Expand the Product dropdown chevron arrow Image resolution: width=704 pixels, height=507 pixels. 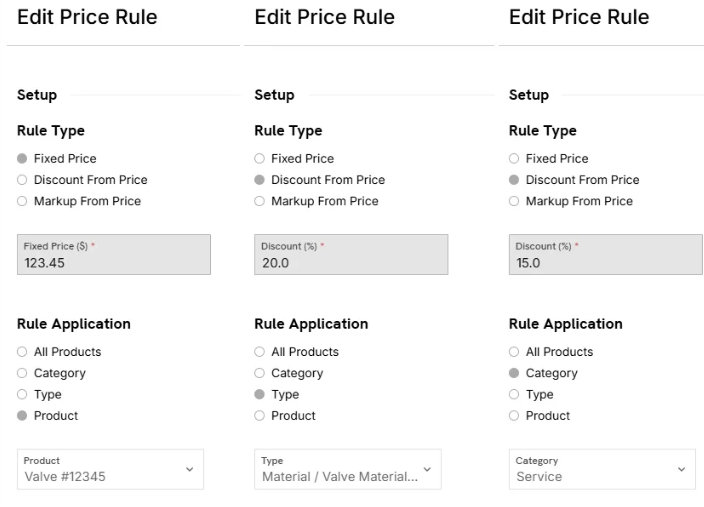tap(189, 469)
